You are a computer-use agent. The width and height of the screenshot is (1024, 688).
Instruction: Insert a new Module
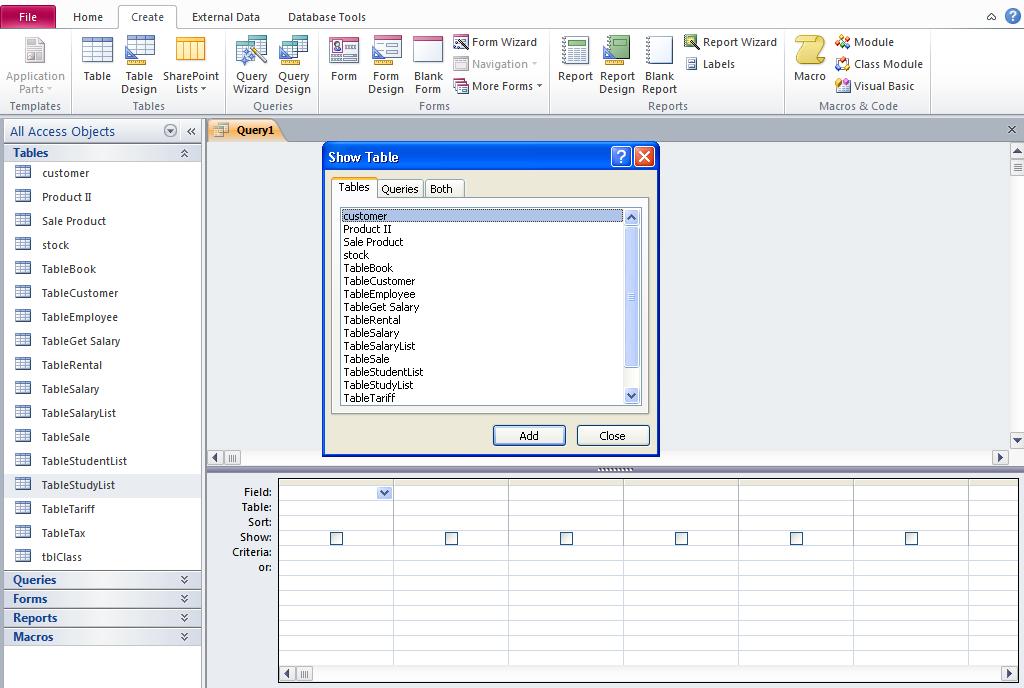pyautogui.click(x=865, y=42)
